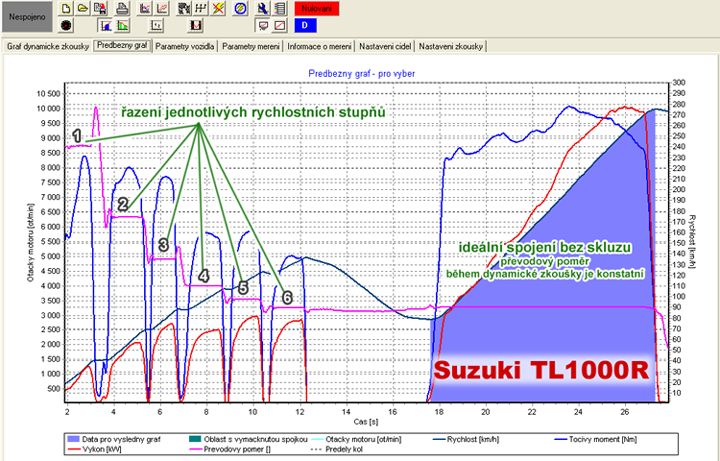Screen dimensions: 720x461
Task: Go to Informace o mereni tab
Action: 319,46
